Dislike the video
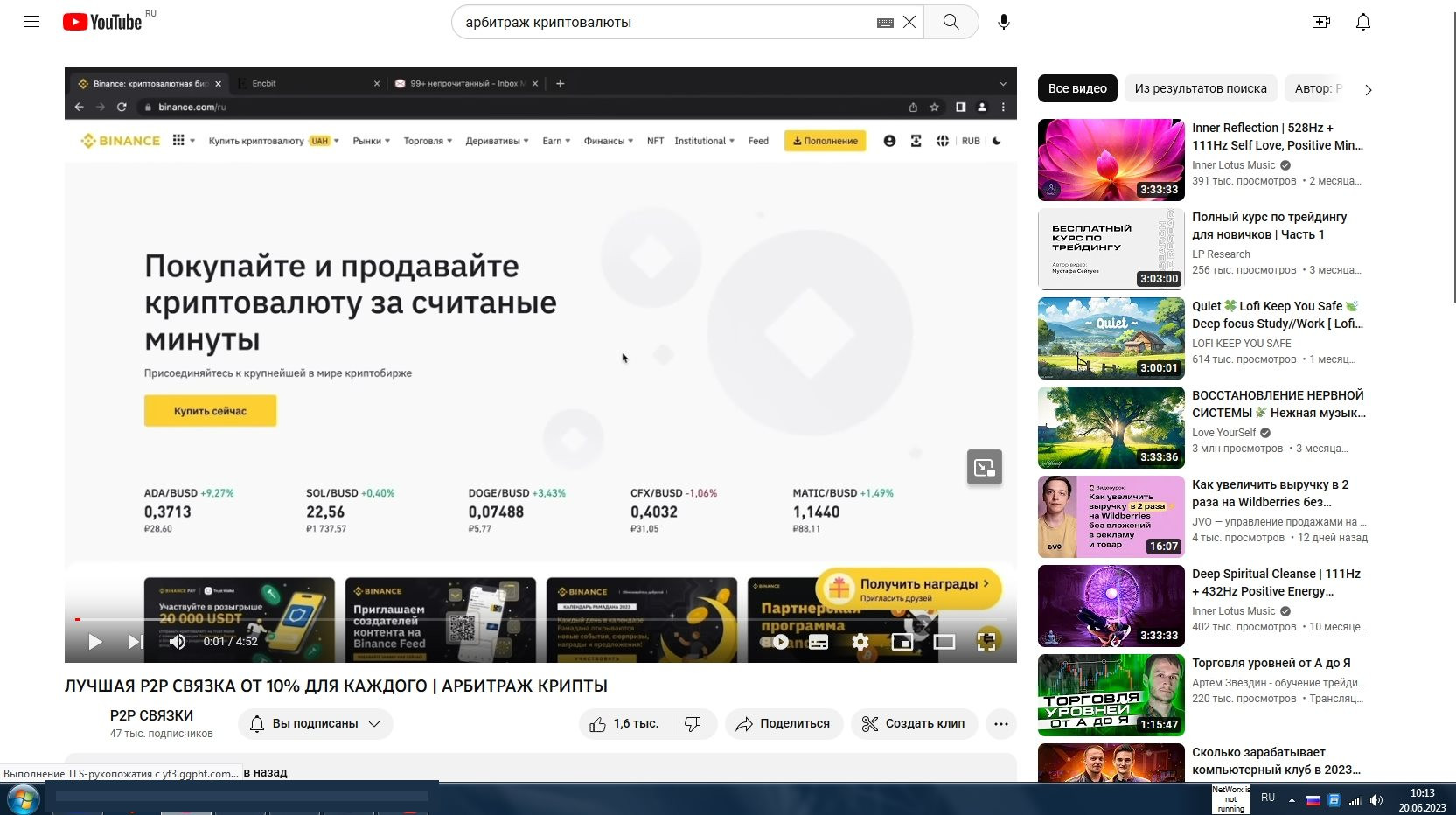The height and width of the screenshot is (815, 1456). coord(693,724)
